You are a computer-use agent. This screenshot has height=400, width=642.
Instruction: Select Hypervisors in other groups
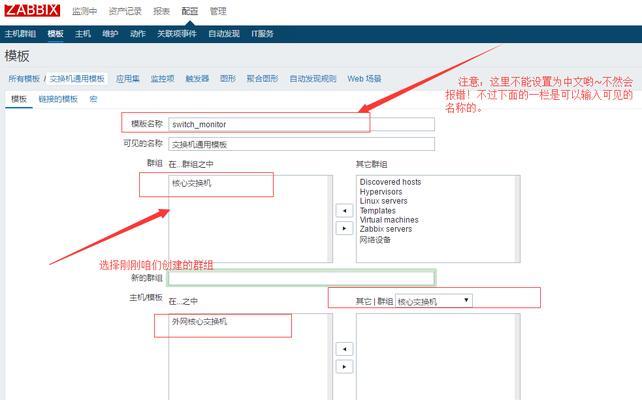(381, 192)
